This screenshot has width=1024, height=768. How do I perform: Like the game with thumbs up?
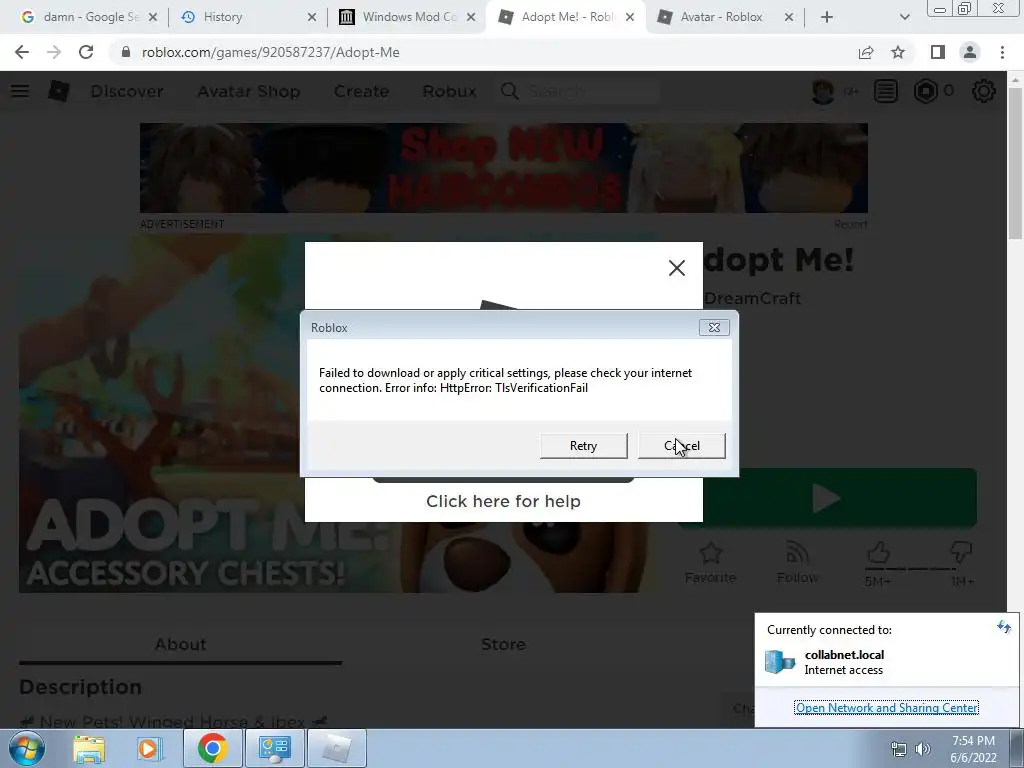(x=878, y=554)
